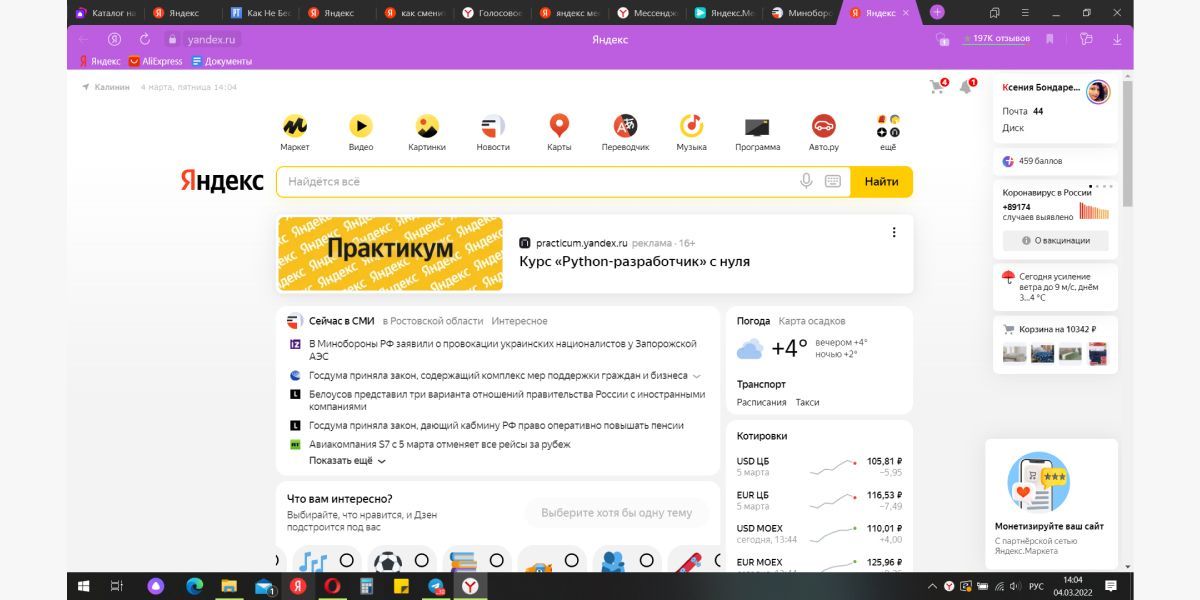Image resolution: width=1200 pixels, height=600 pixels.
Task: Show hidden system tray icons chevron
Action: click(x=932, y=586)
